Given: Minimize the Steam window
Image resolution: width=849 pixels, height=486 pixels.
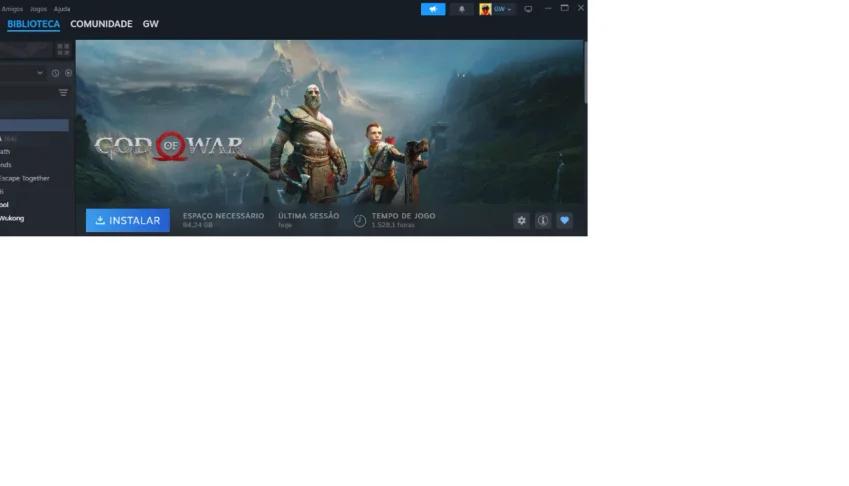Looking at the screenshot, I should [x=548, y=8].
